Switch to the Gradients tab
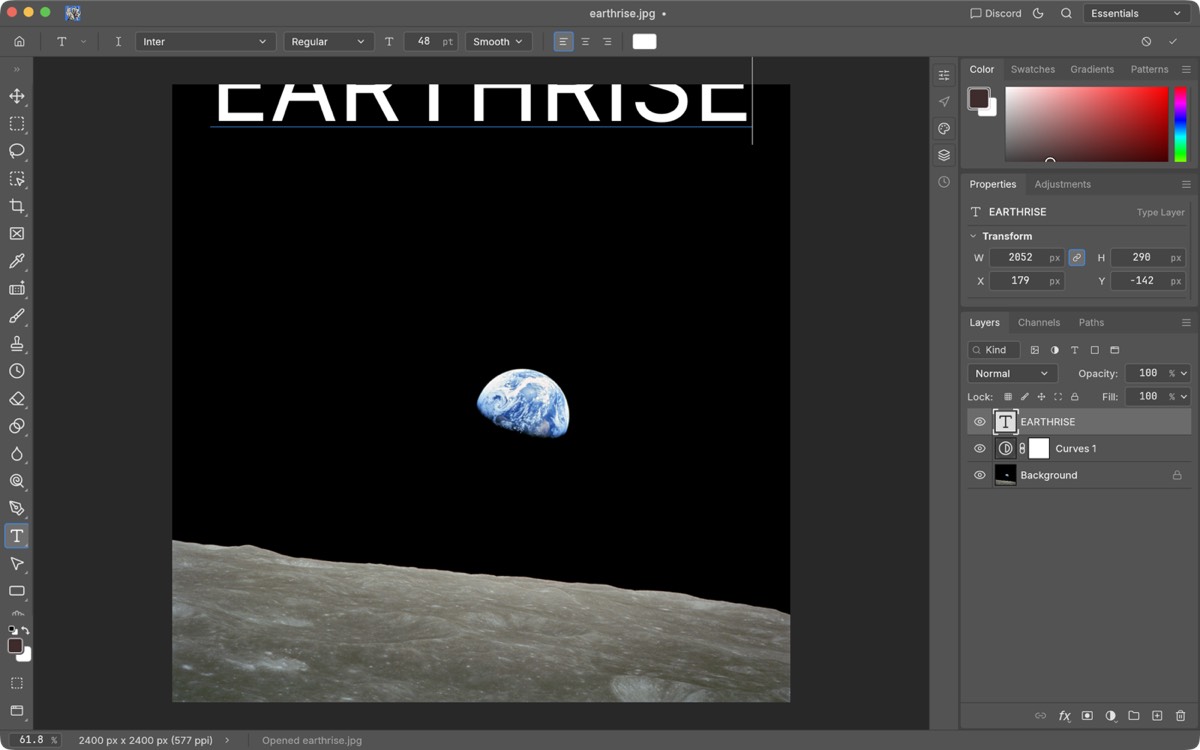The height and width of the screenshot is (750, 1200). coord(1092,70)
